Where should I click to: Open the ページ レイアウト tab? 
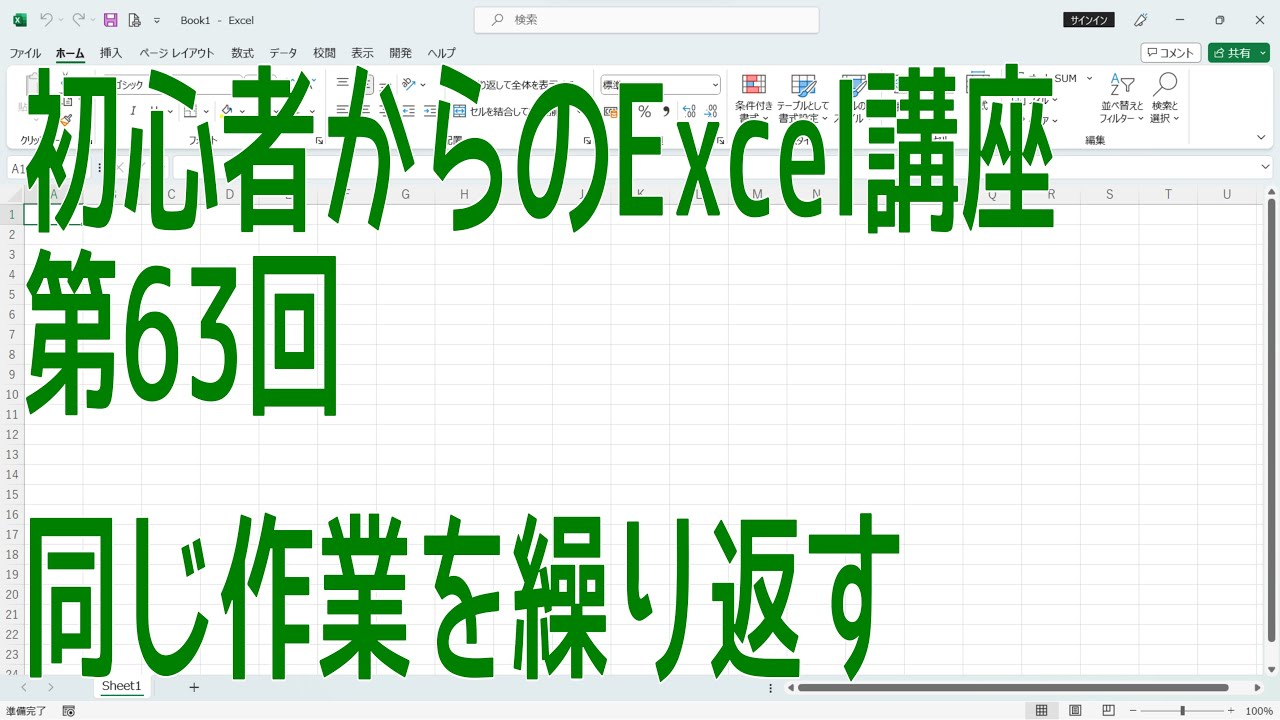coord(177,53)
